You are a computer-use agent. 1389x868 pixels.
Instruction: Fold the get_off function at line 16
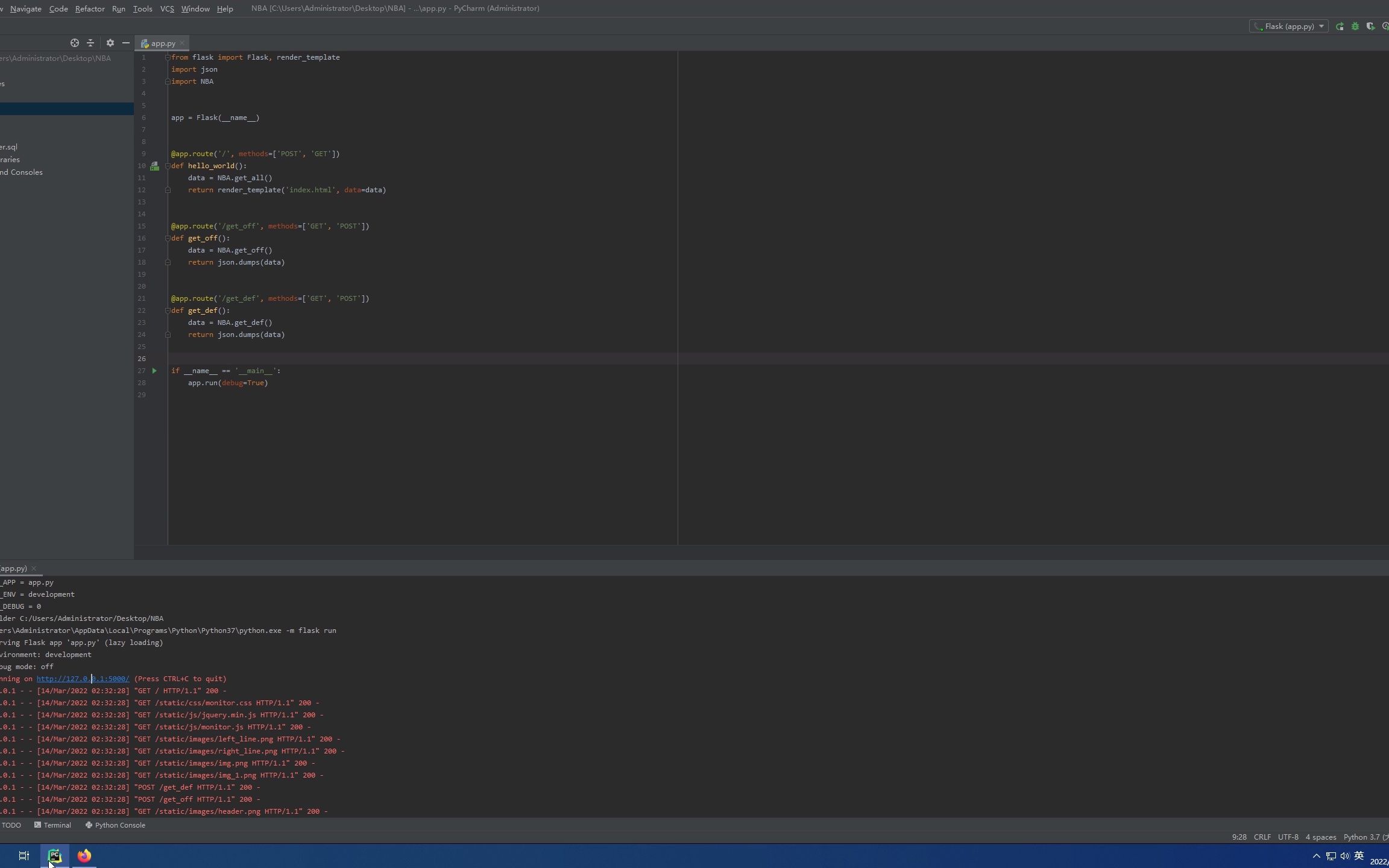point(168,238)
